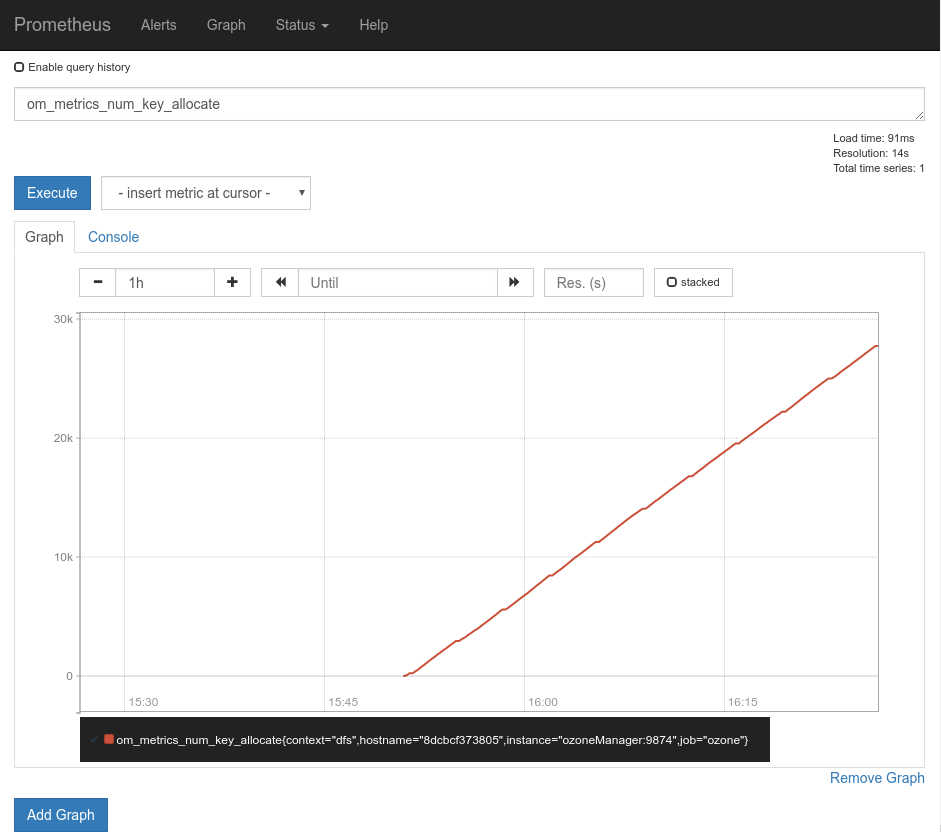Enable the query history checkbox
The image size is (941, 832).
coord(20,67)
